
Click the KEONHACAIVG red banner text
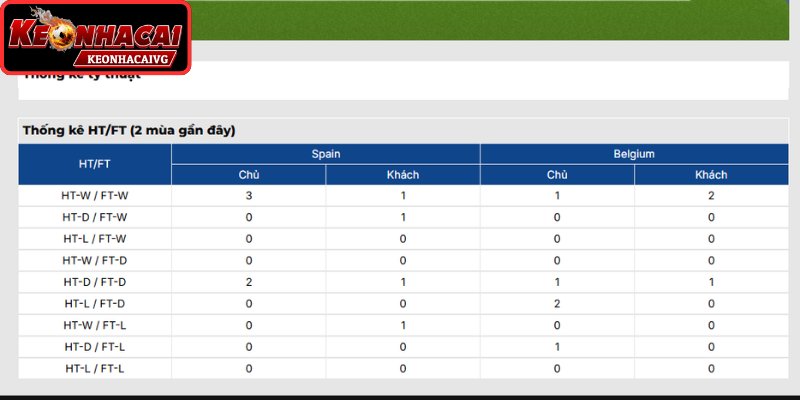coord(128,59)
